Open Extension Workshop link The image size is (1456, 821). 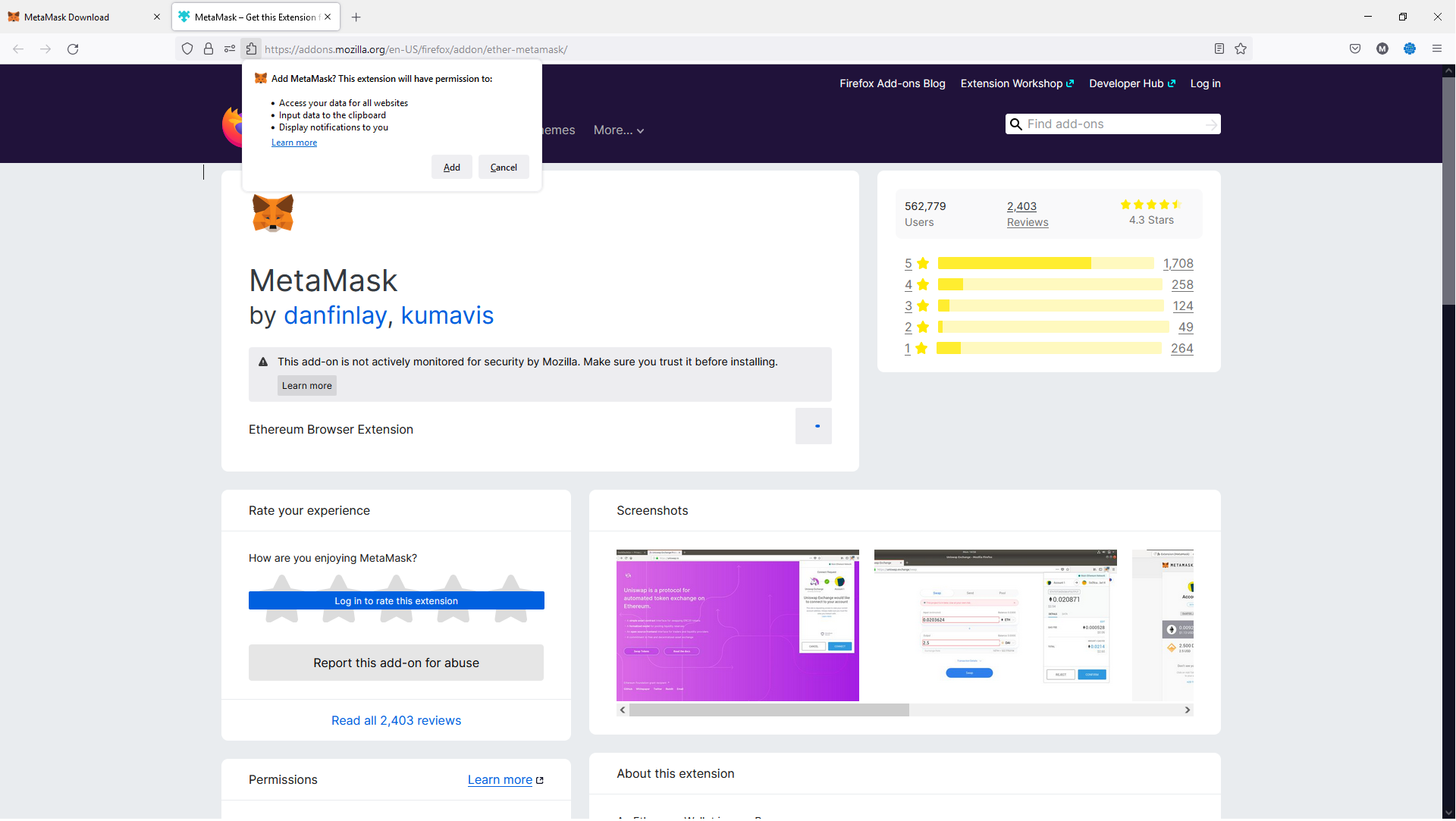tap(1017, 83)
